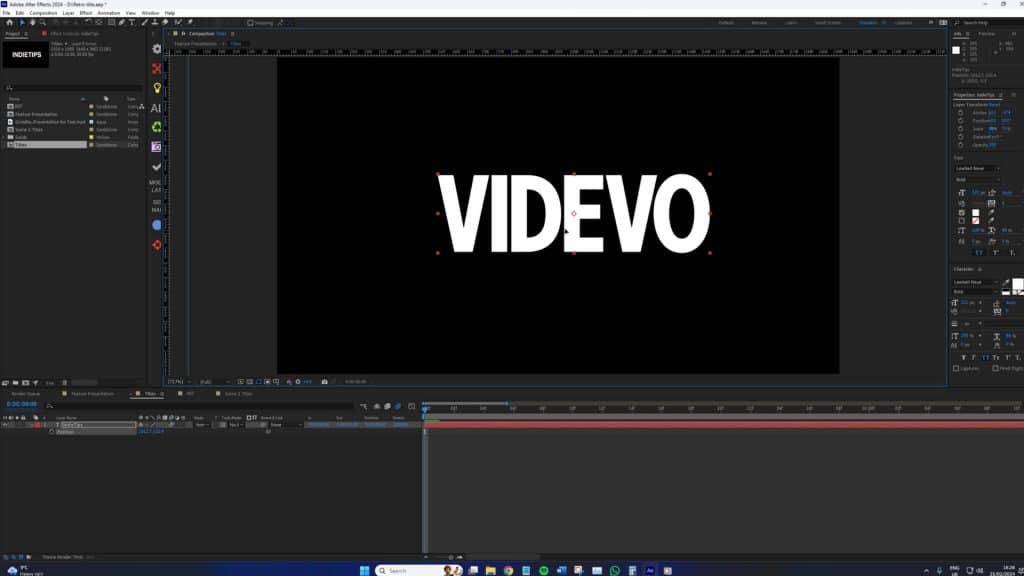Create a new folder in the Project panel
This screenshot has height=576, width=1024.
[x=15, y=383]
